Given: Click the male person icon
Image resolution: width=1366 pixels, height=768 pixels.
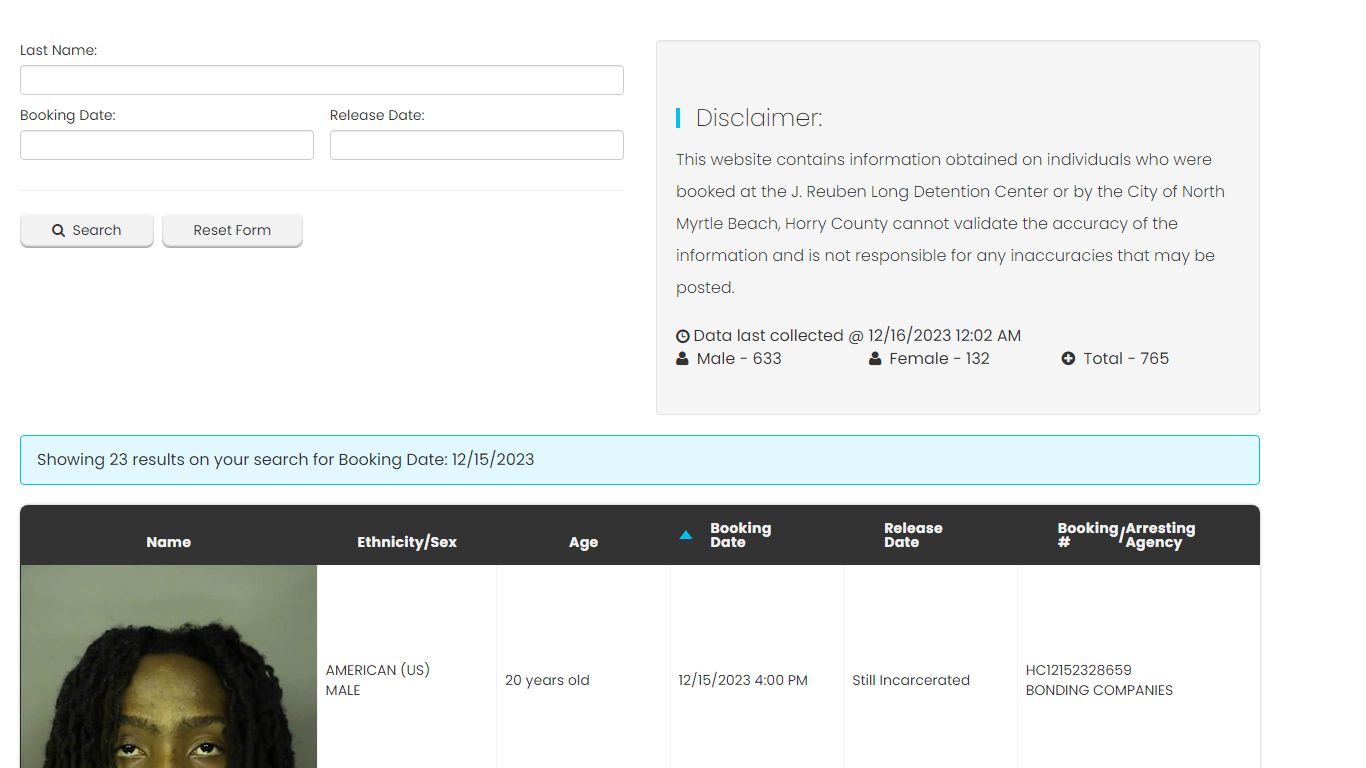Looking at the screenshot, I should point(682,358).
